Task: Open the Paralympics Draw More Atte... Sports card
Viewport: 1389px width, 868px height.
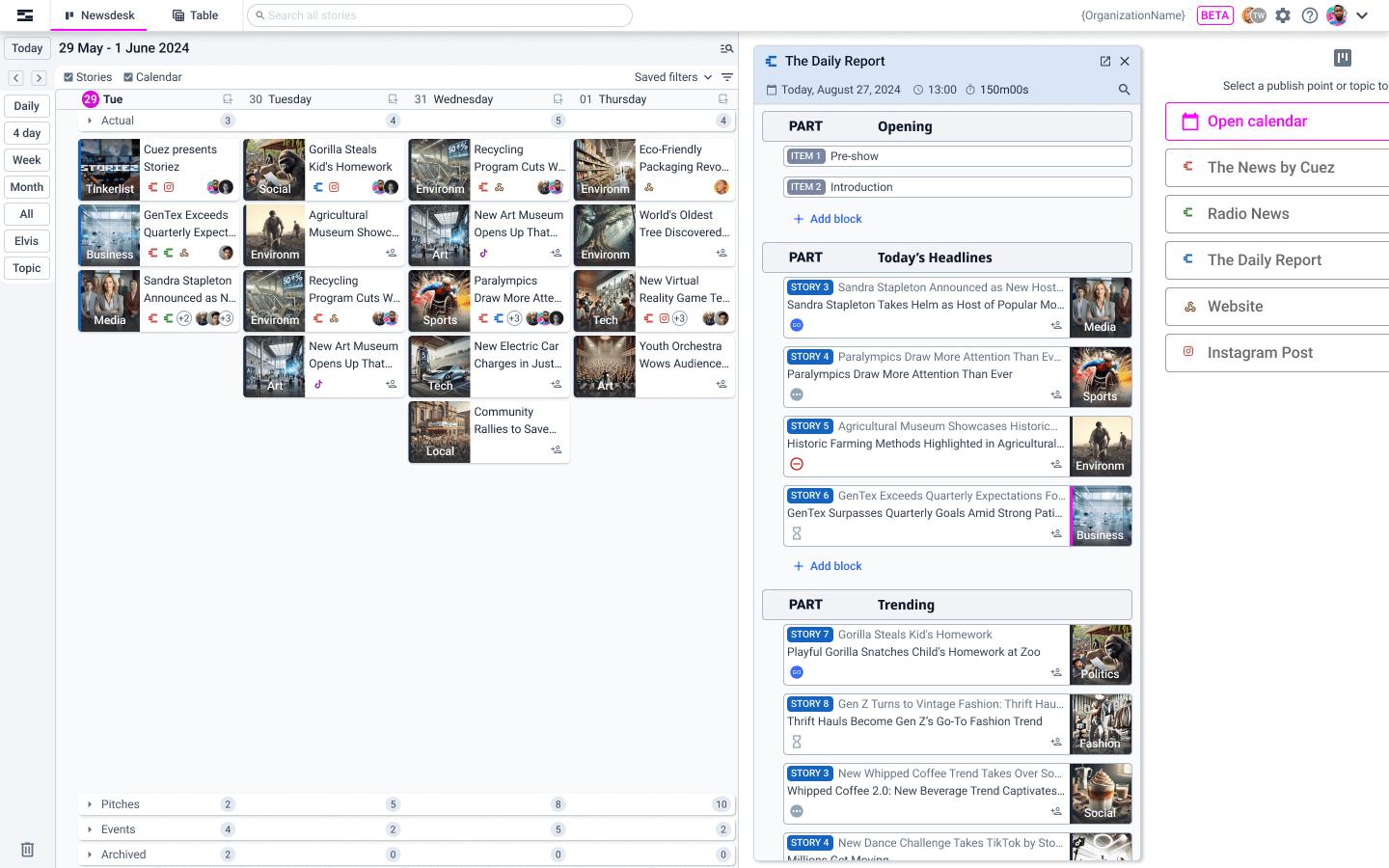Action: tap(489, 301)
